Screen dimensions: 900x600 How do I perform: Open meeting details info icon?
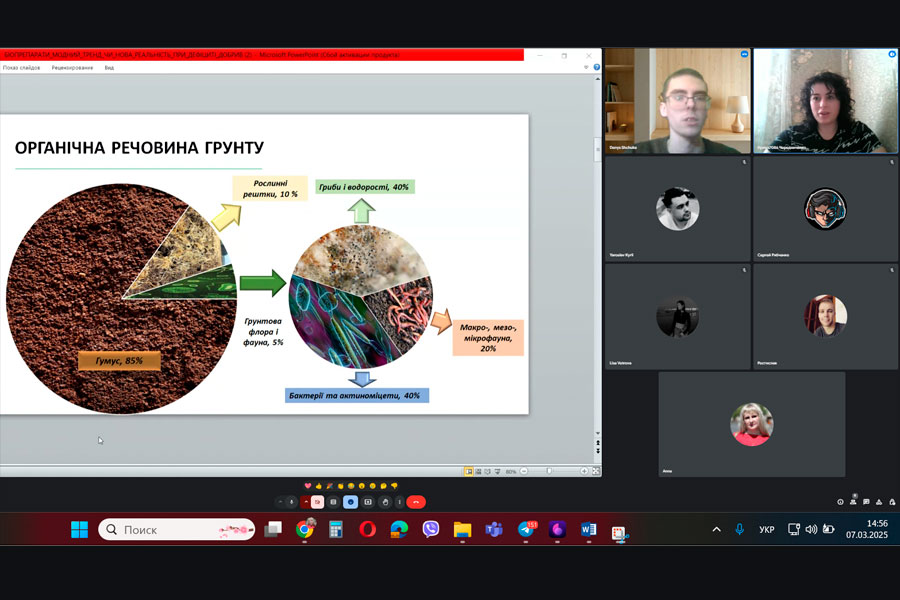point(840,502)
